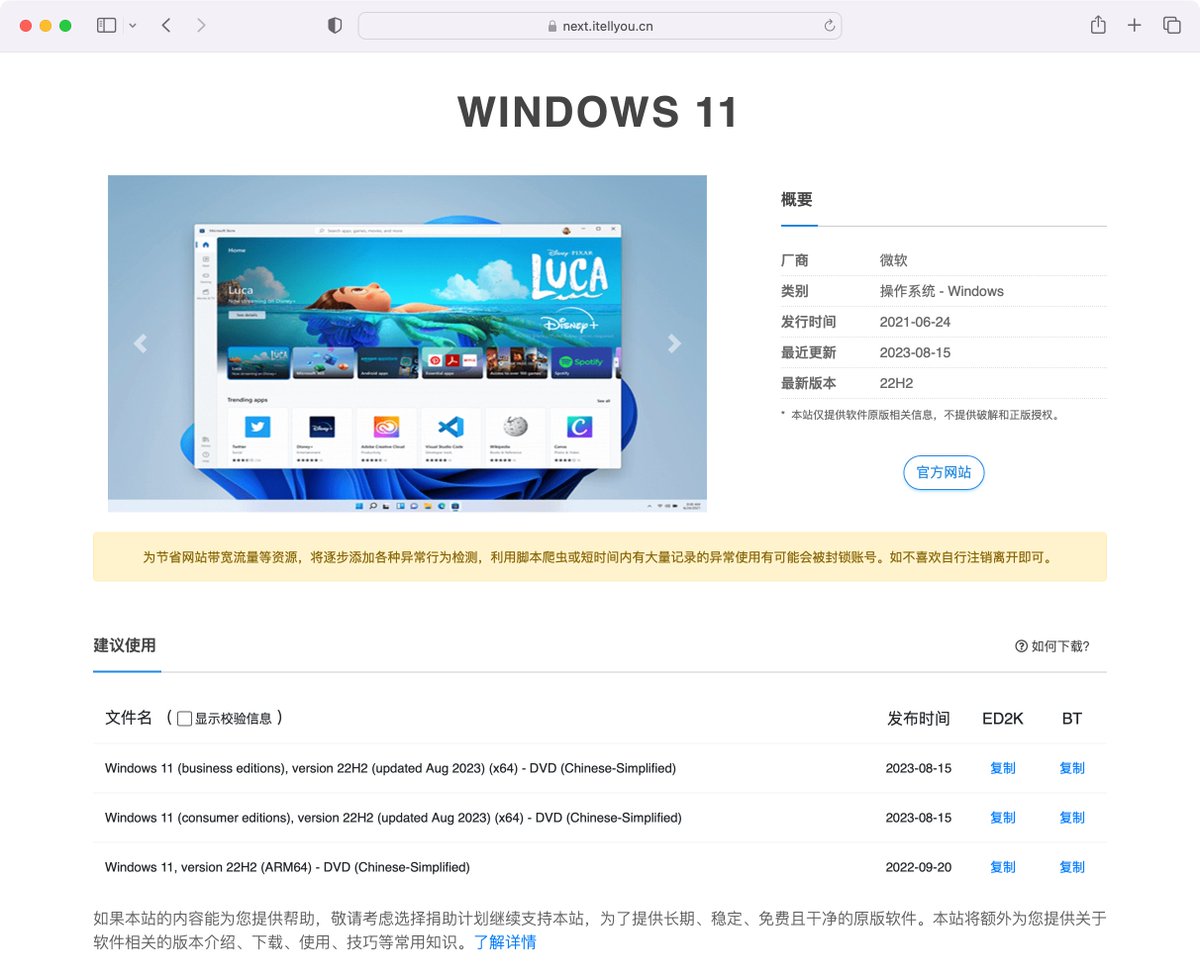Click the lock icon in address bar
Image resolution: width=1200 pixels, height=978 pixels.
[552, 27]
